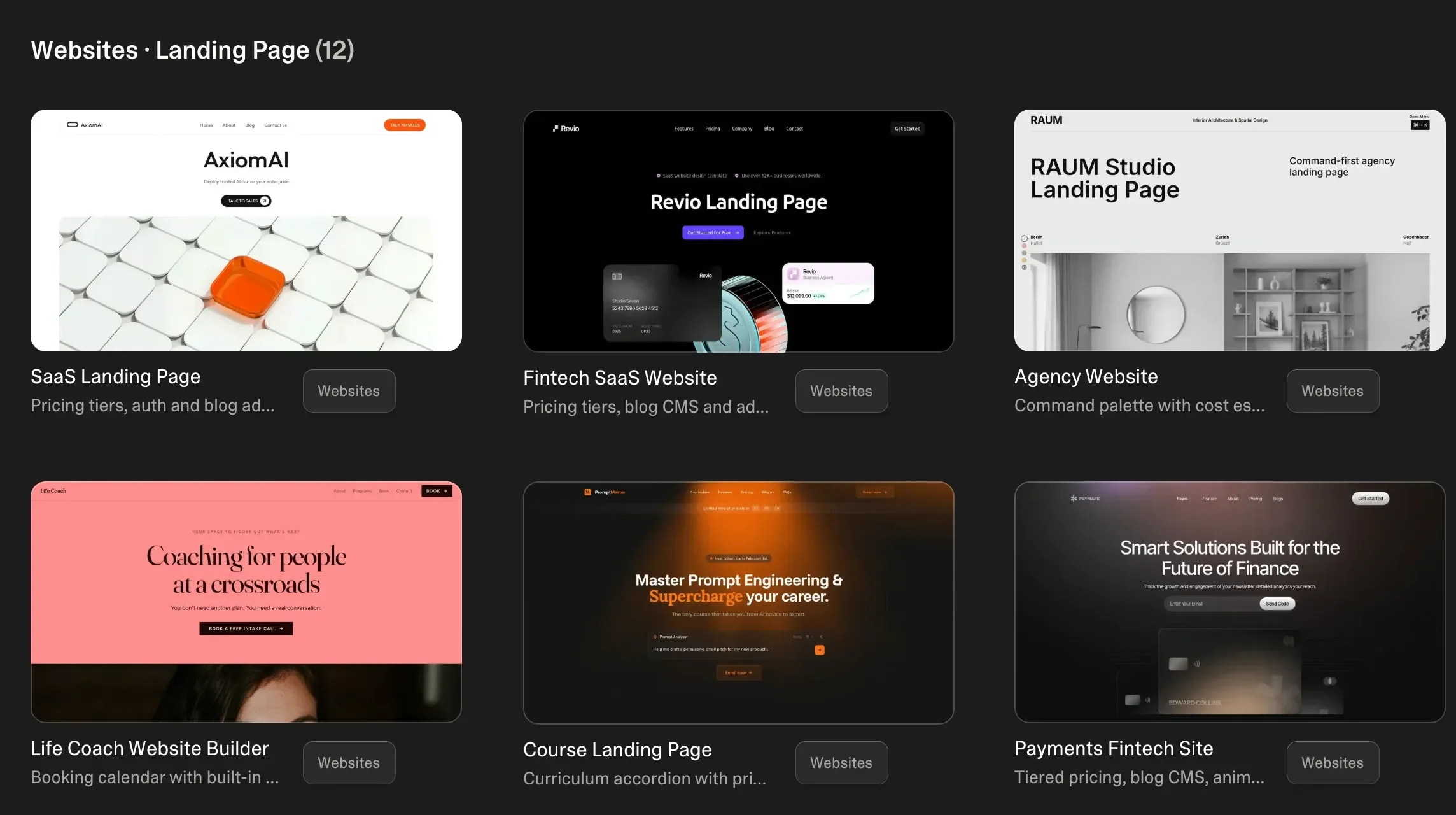Select the Fintech SaaS Website title
Viewport: 1456px width, 815px height.
pos(620,378)
